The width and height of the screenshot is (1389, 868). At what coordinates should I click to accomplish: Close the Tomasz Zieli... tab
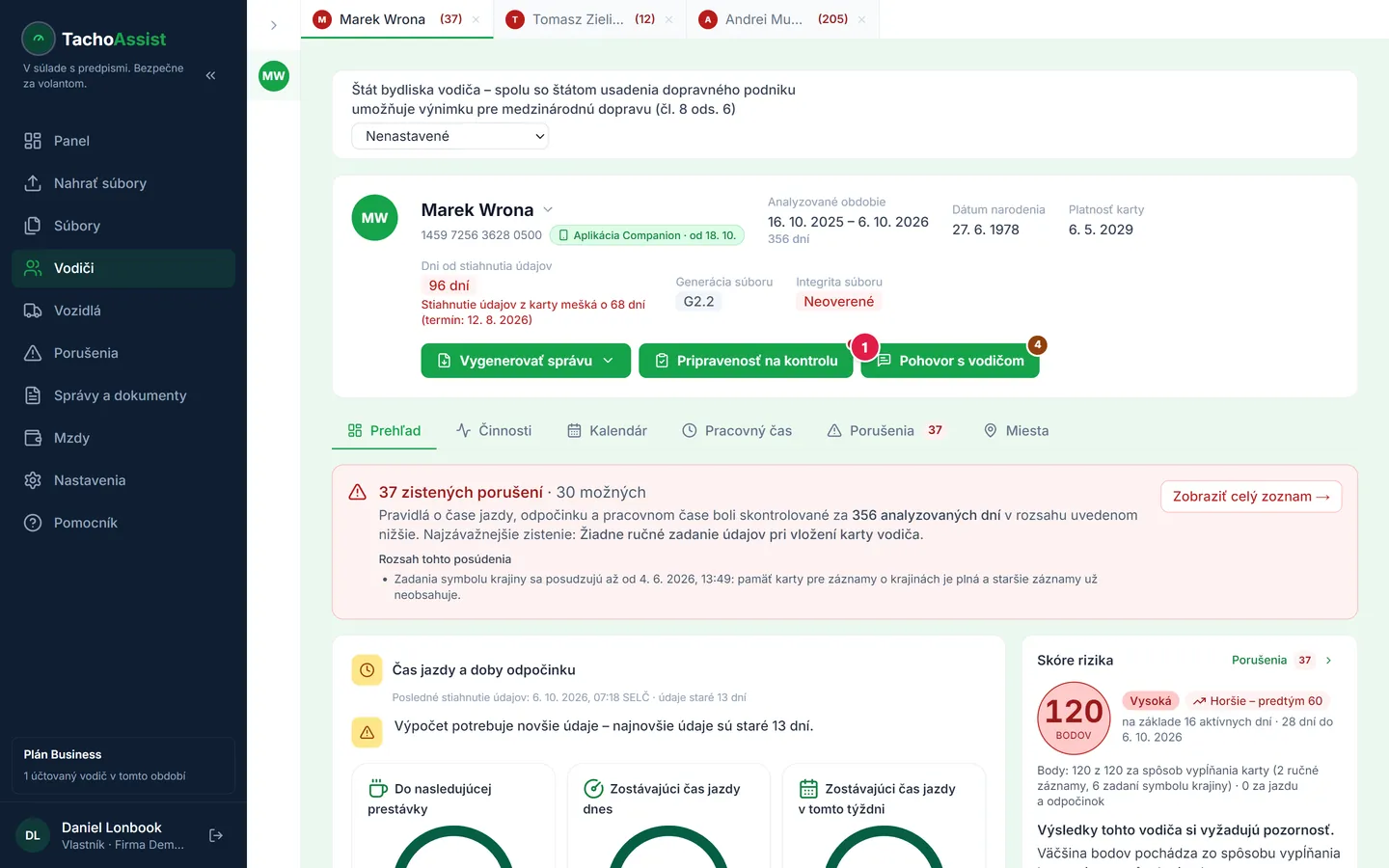pos(668,19)
